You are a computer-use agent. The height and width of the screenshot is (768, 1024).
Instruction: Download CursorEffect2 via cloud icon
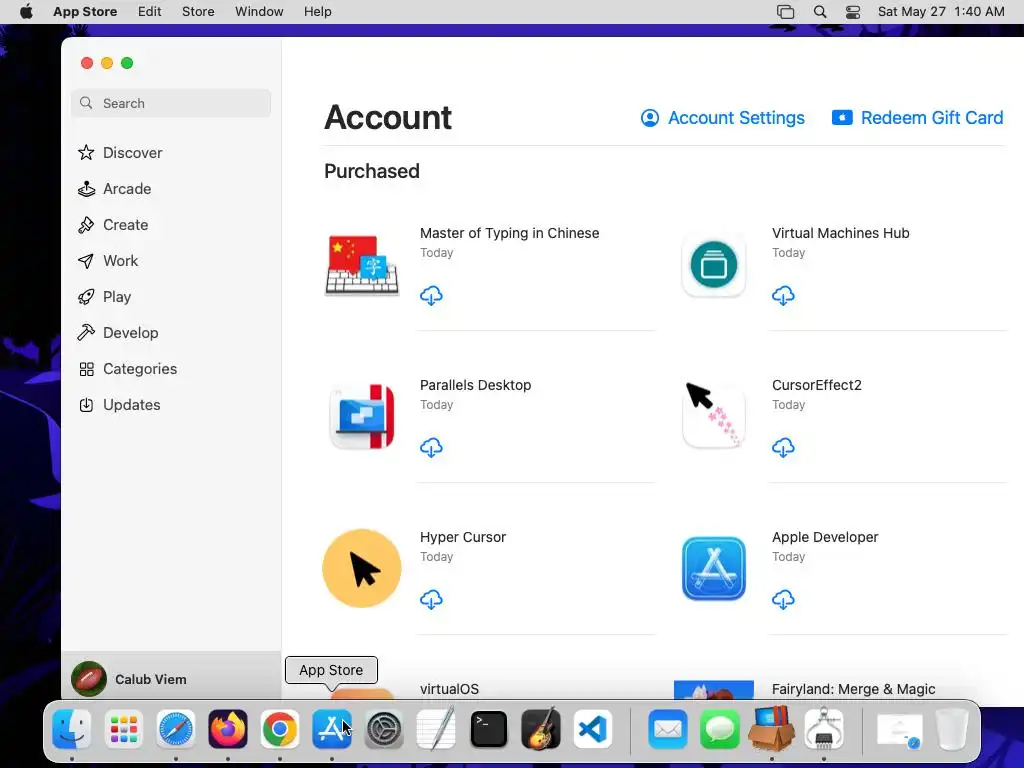783,448
